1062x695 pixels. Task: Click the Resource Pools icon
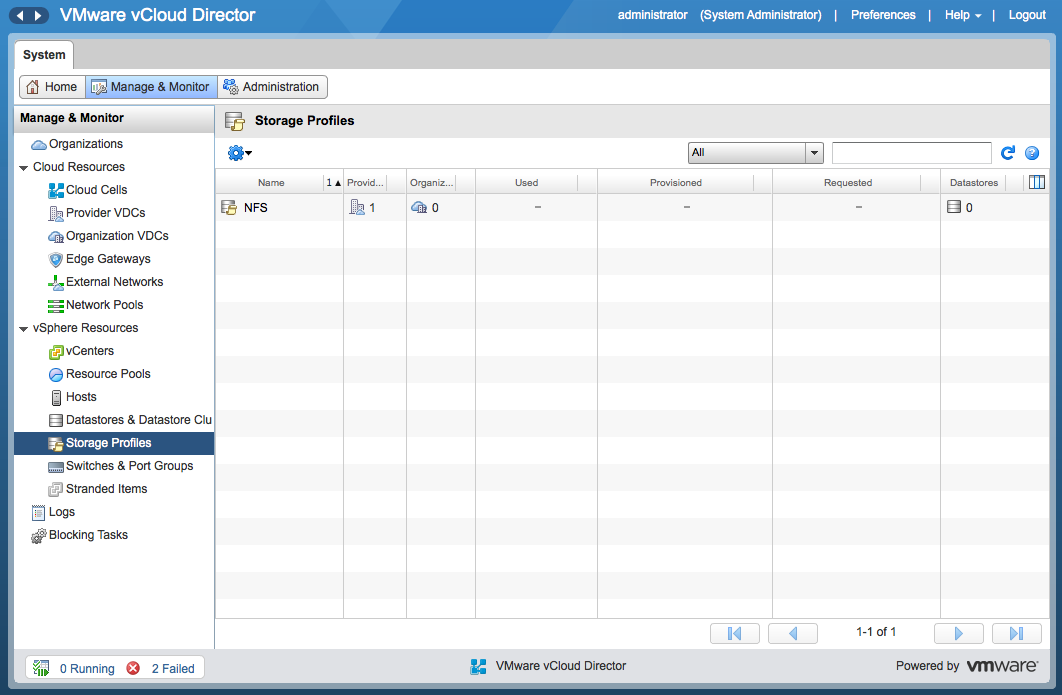click(56, 375)
